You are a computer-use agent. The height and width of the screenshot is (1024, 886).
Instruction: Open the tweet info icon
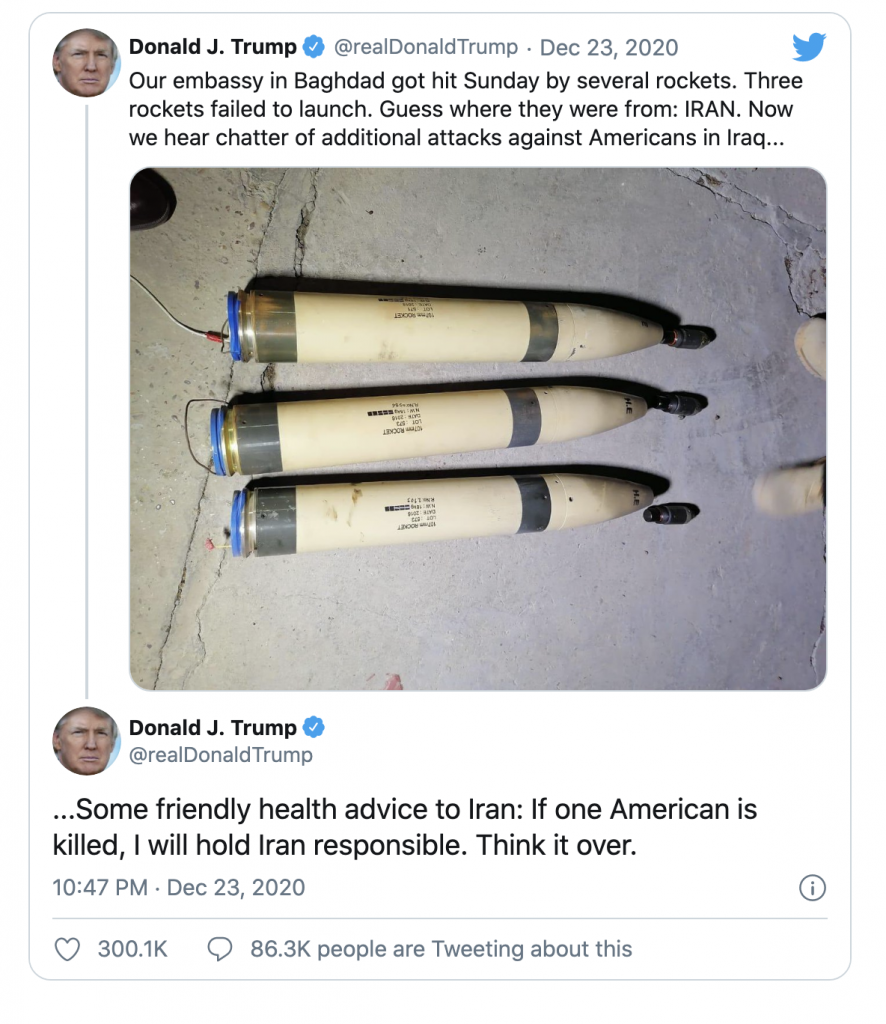pyautogui.click(x=812, y=888)
